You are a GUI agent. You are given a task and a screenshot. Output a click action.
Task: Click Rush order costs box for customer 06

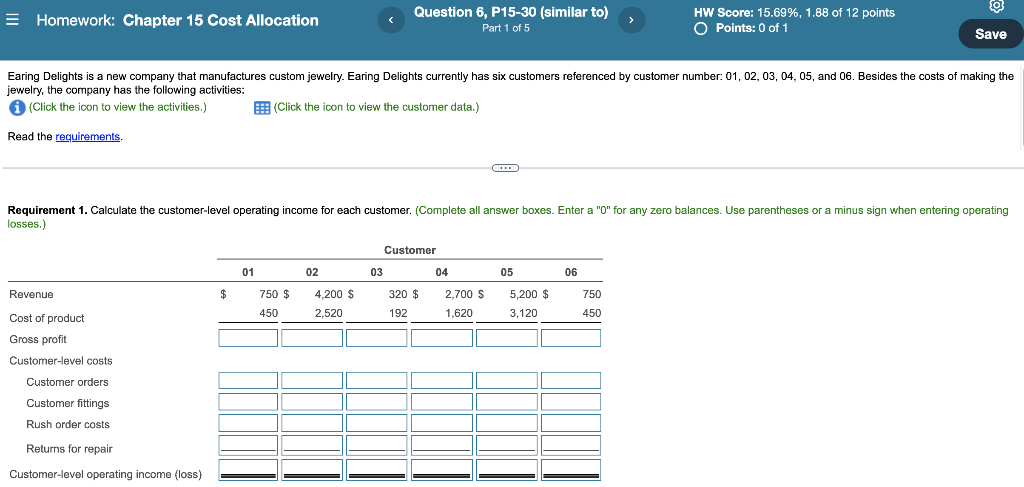(x=571, y=423)
